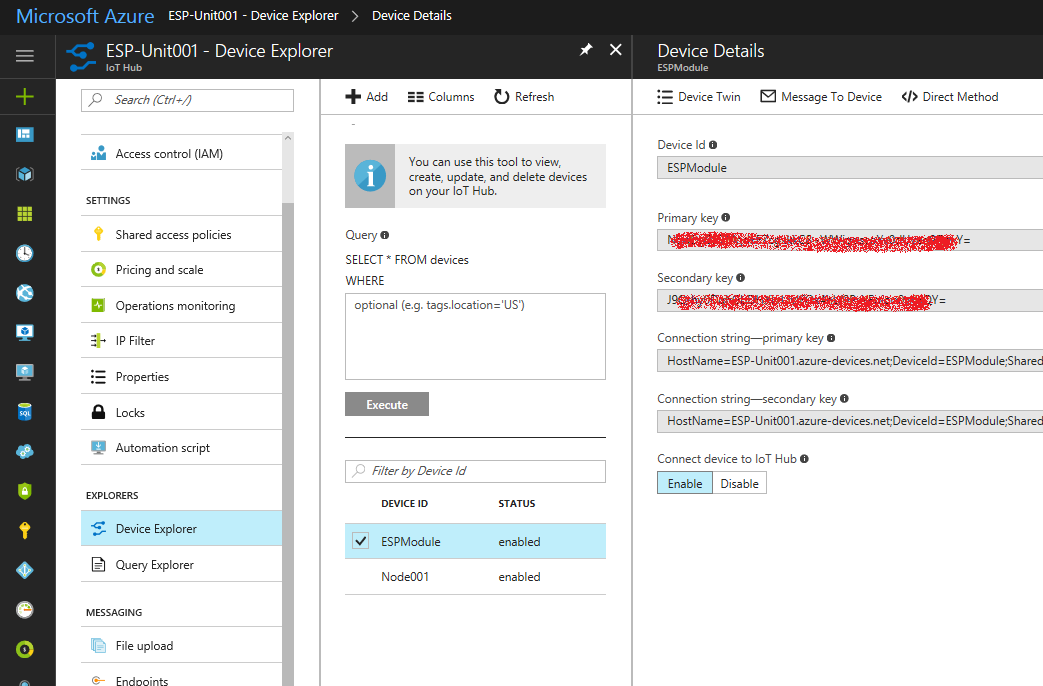Open Device Twin

(698, 96)
